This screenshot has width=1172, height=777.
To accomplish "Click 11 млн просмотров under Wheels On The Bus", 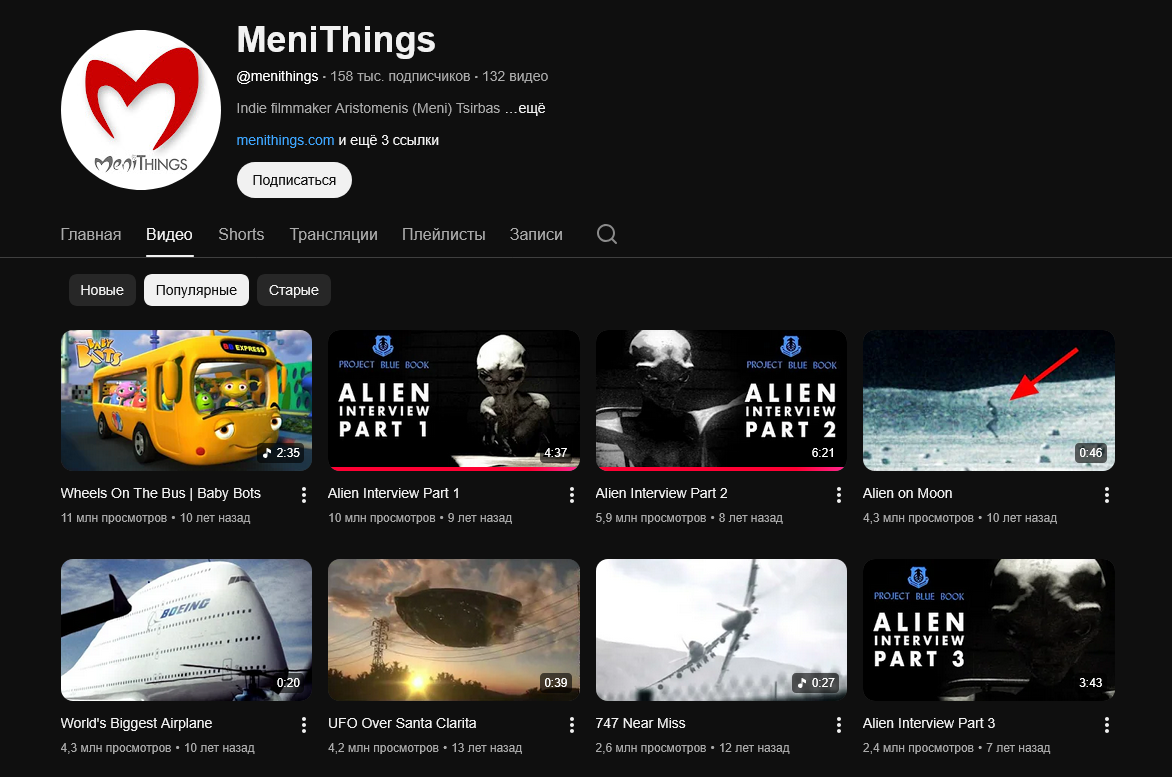I will (x=114, y=518).
